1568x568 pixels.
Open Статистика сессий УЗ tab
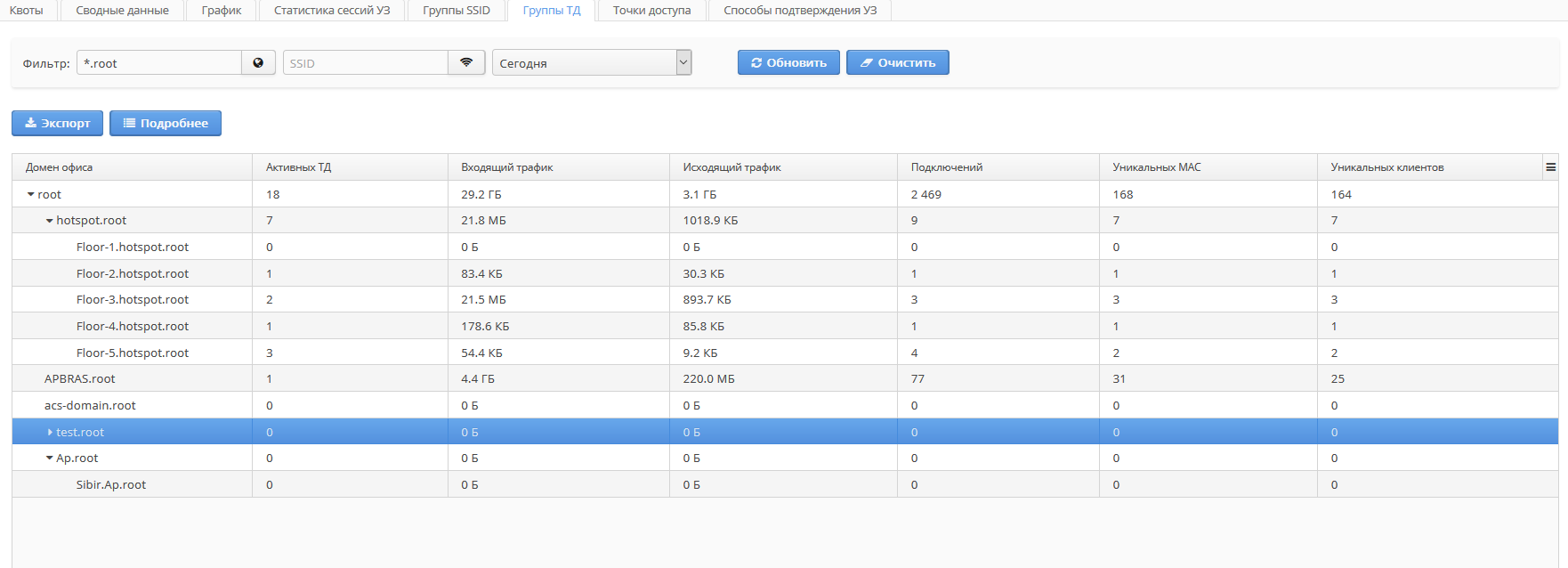pos(332,11)
